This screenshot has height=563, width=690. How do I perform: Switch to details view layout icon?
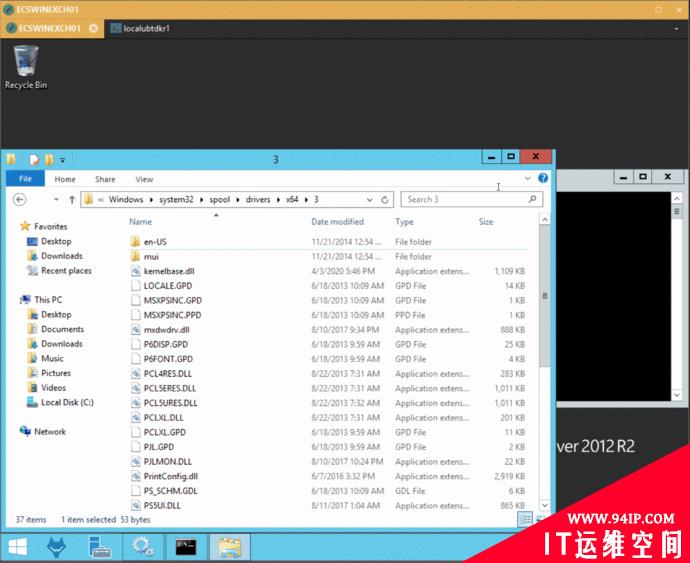[525, 519]
